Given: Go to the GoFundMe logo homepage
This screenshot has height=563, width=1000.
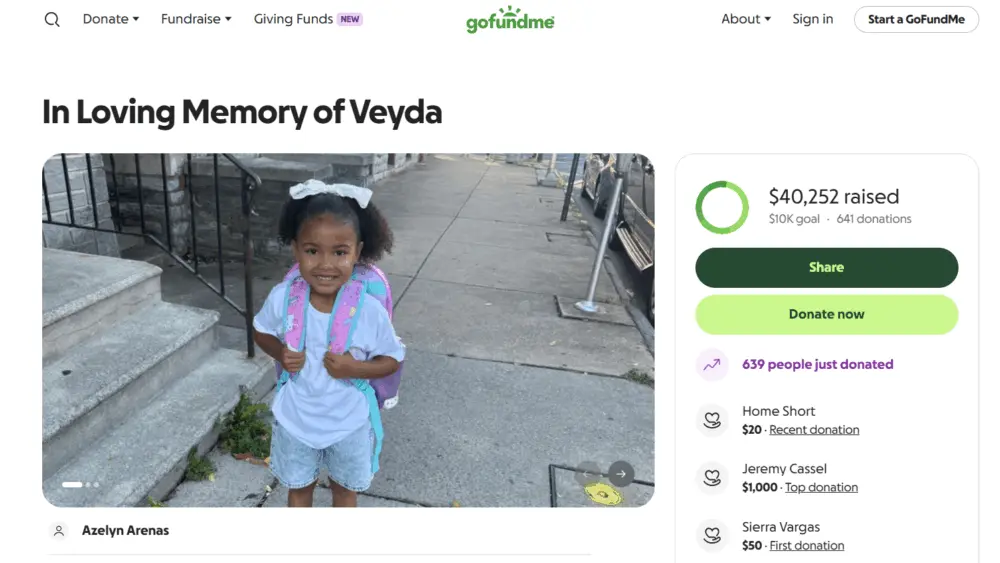Looking at the screenshot, I should (510, 21).
